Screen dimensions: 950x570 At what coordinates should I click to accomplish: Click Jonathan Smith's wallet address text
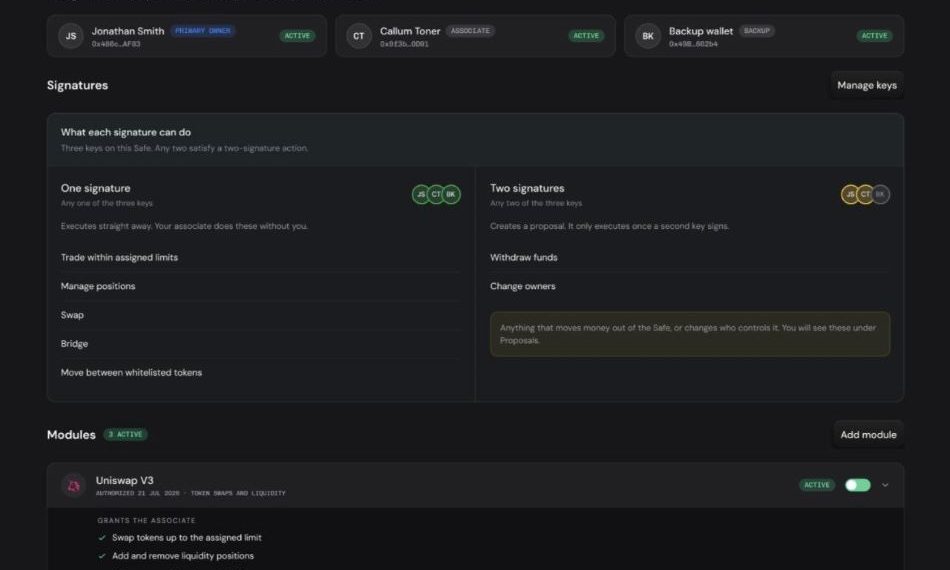116,44
